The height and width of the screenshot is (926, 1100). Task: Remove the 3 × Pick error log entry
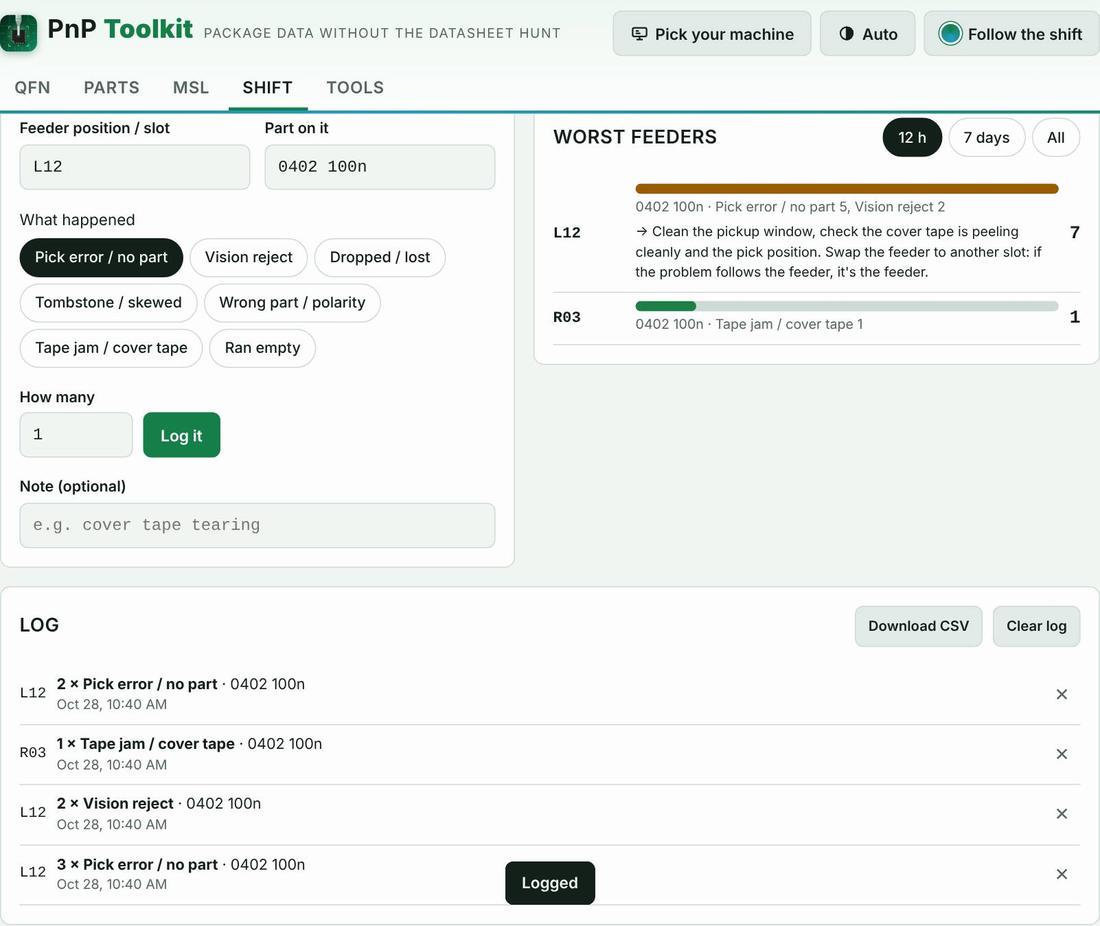1061,874
